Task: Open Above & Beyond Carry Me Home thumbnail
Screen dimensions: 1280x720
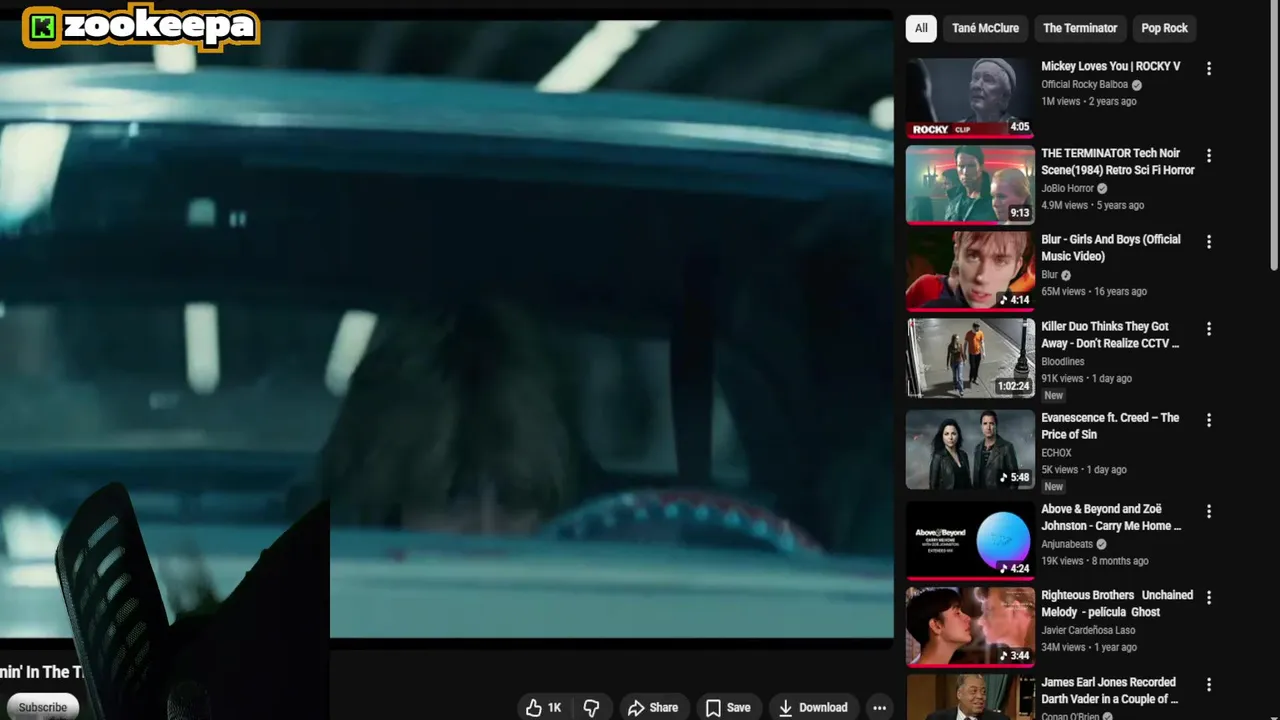Action: click(x=970, y=540)
